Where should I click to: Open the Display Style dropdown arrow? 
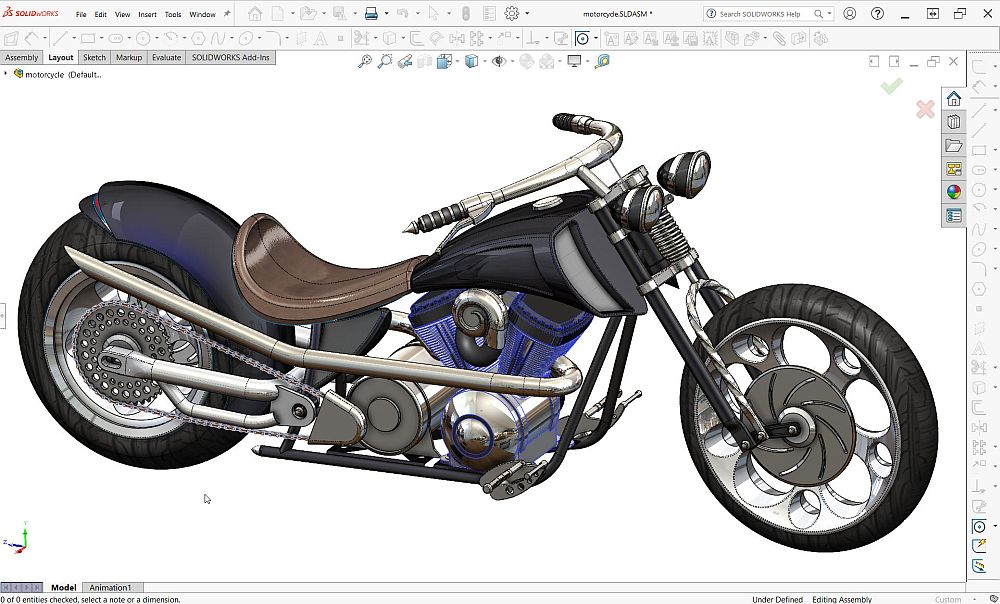pyautogui.click(x=486, y=60)
